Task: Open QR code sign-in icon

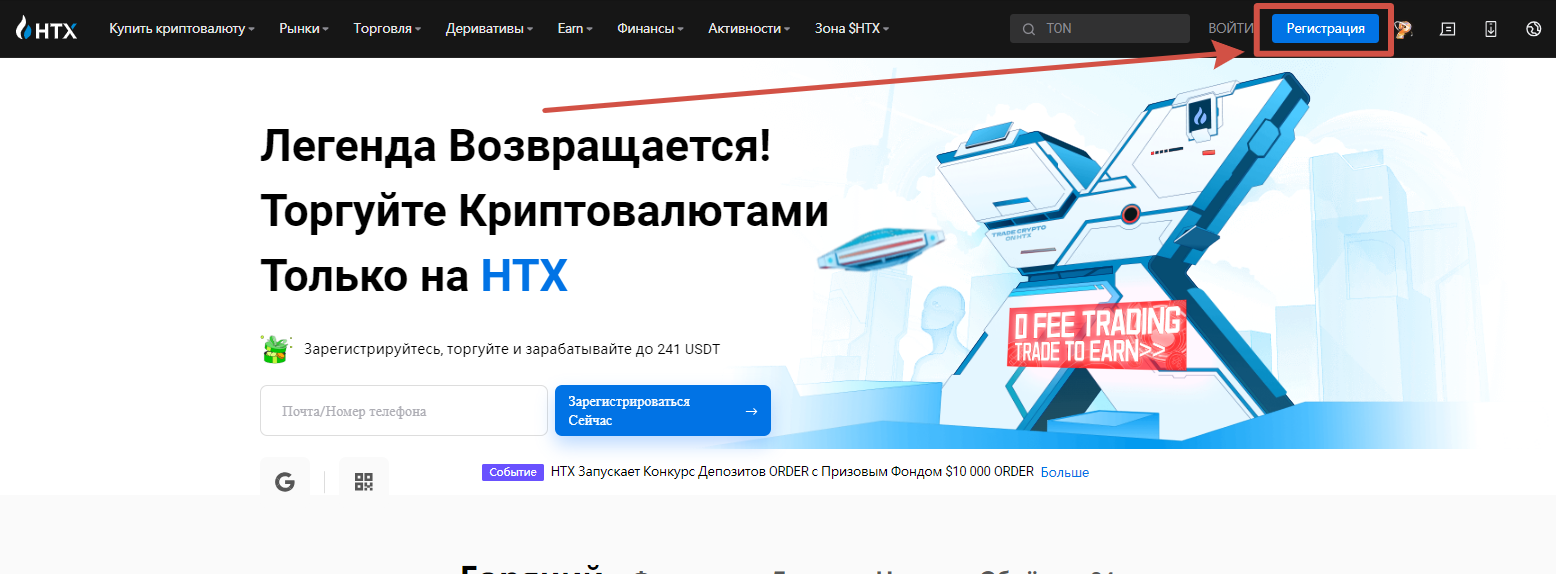Action: (x=363, y=482)
